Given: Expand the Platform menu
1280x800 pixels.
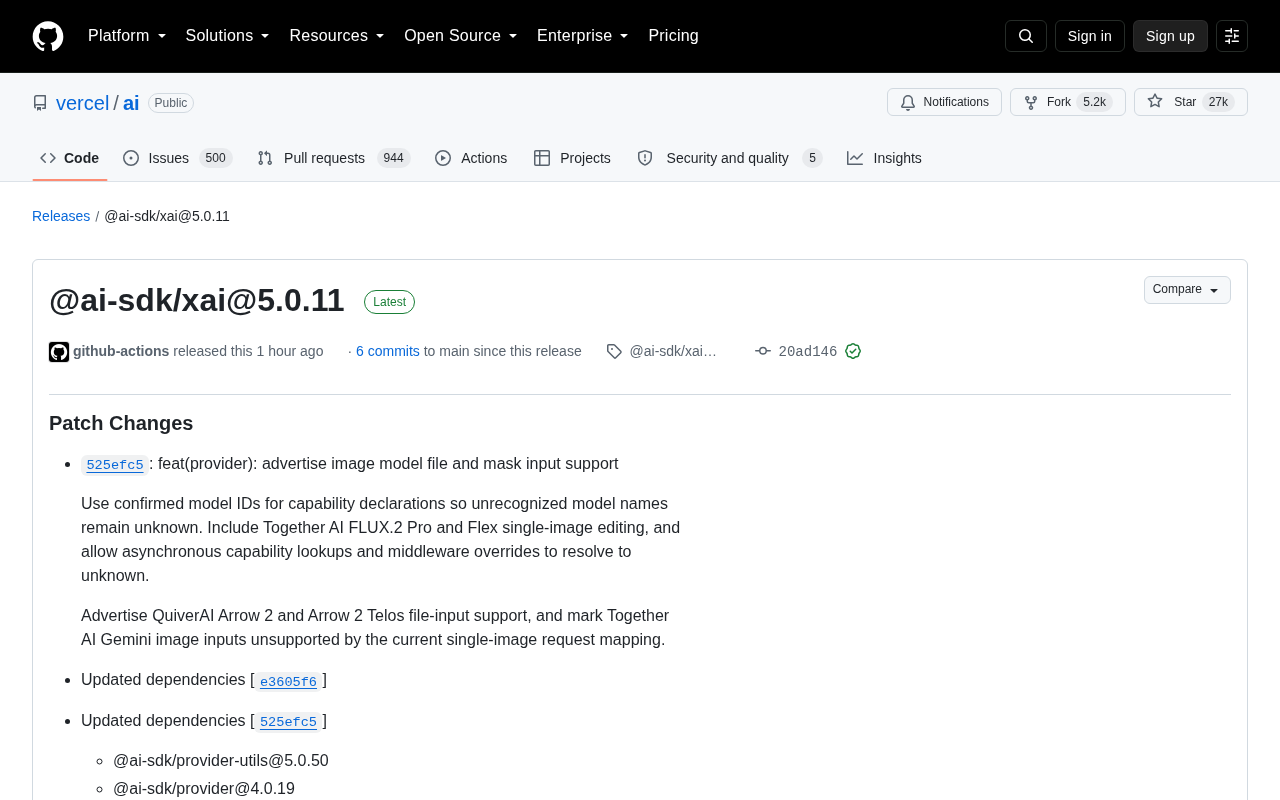Looking at the screenshot, I should 127,36.
